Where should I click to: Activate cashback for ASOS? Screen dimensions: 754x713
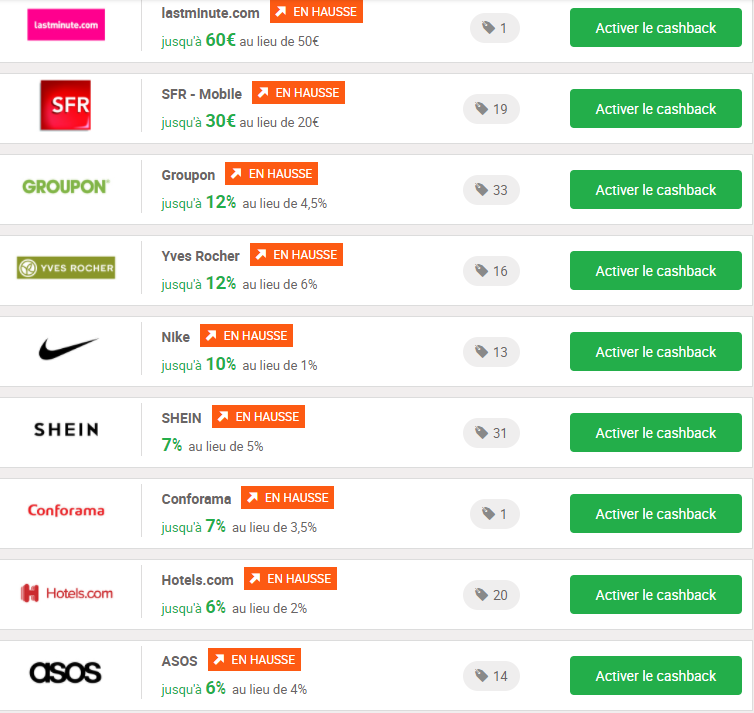[656, 675]
